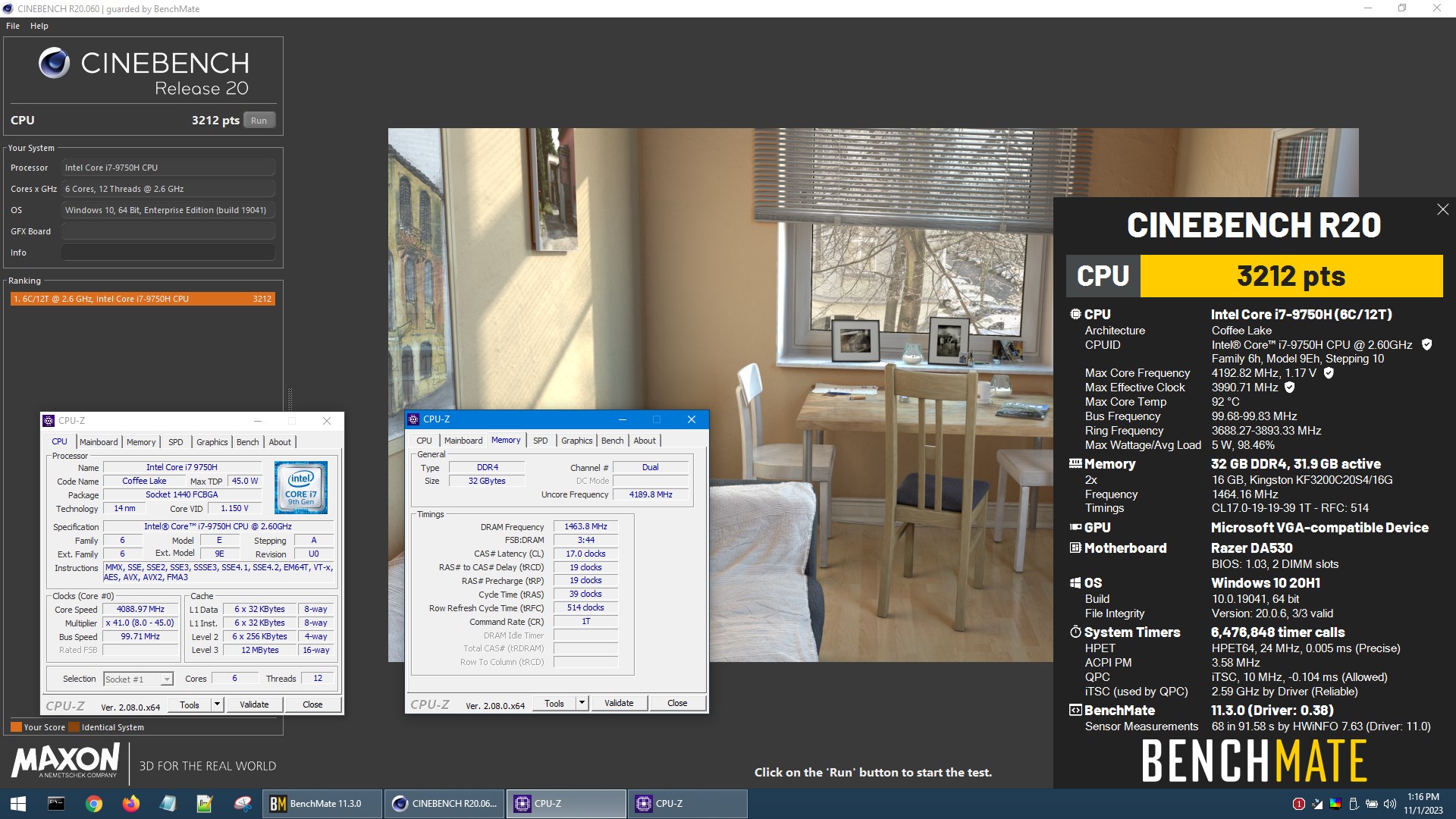Click the Close button in right CPU-Z window
This screenshot has width=1456, height=819.
[x=677, y=703]
